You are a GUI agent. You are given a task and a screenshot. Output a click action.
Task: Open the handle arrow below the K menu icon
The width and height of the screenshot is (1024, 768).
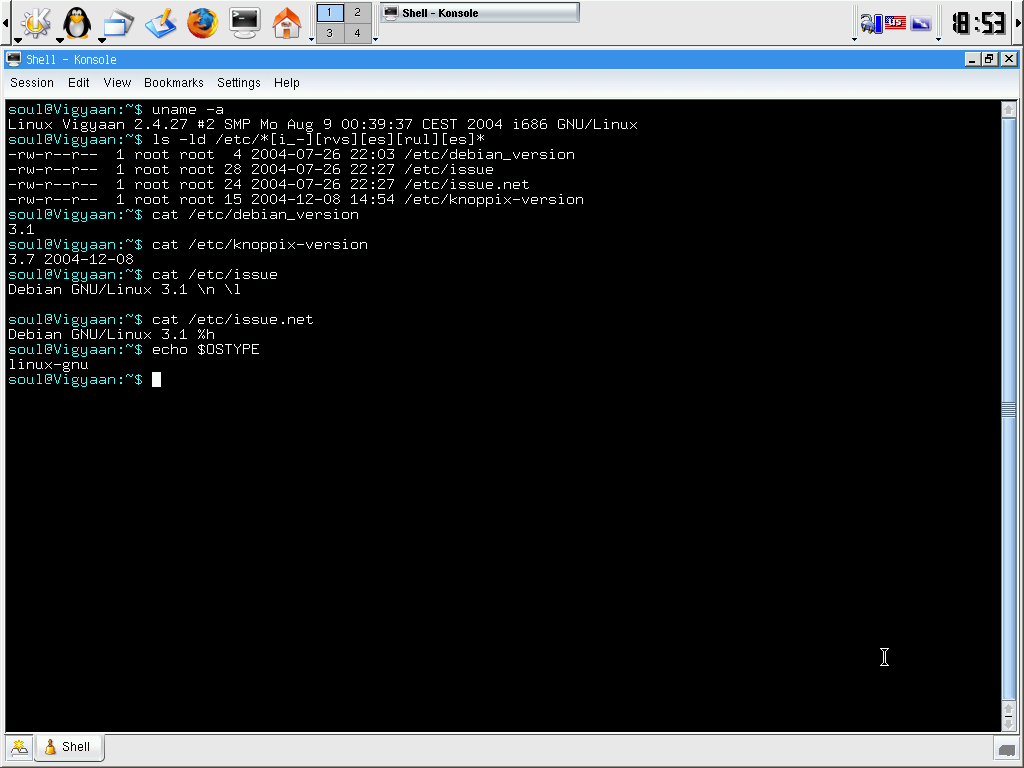(18, 40)
